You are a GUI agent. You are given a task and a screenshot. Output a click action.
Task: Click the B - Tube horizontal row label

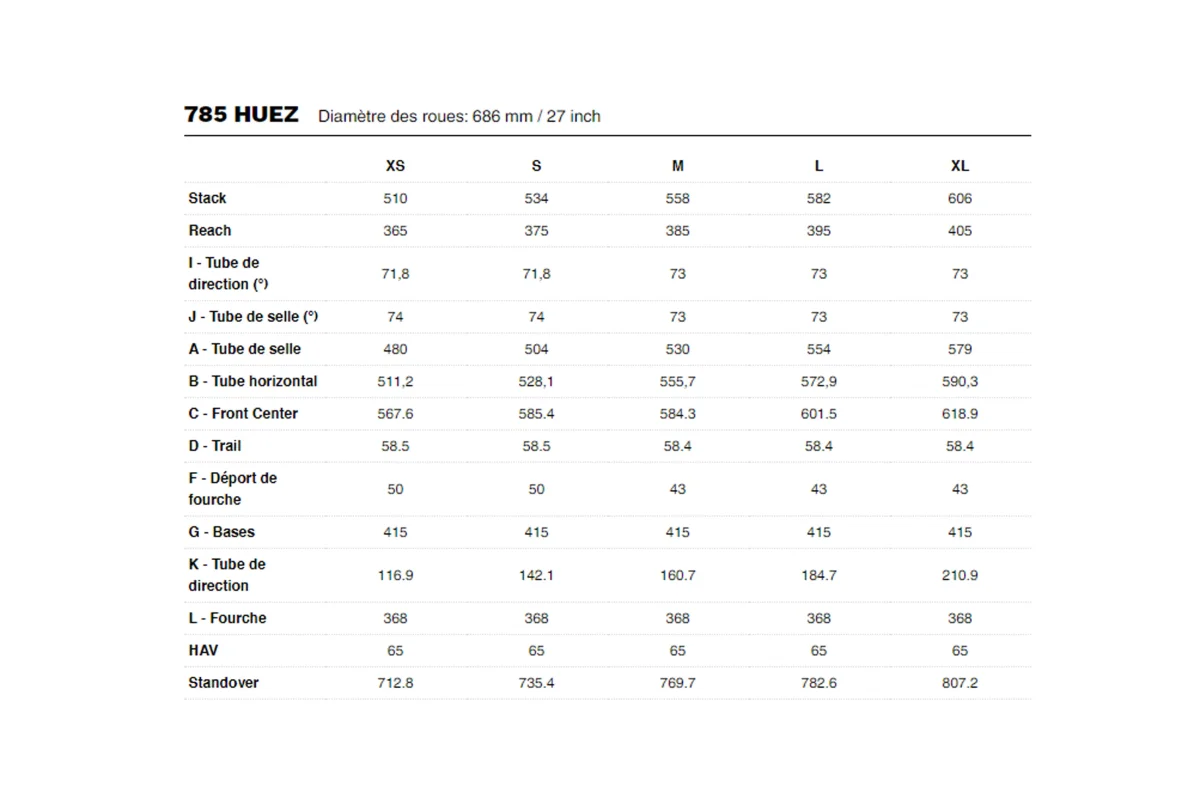coord(253,381)
